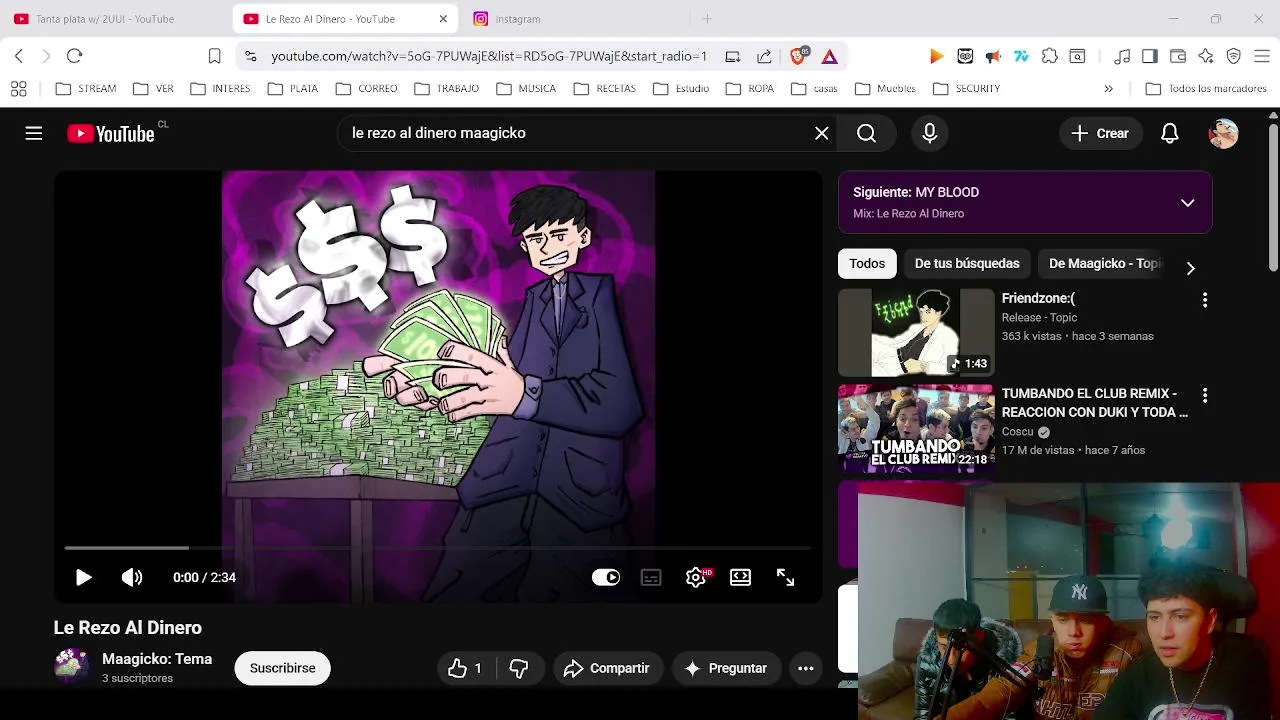This screenshot has height=720, width=1280.
Task: Open the MUSICA bookmarks folder
Action: [x=526, y=89]
